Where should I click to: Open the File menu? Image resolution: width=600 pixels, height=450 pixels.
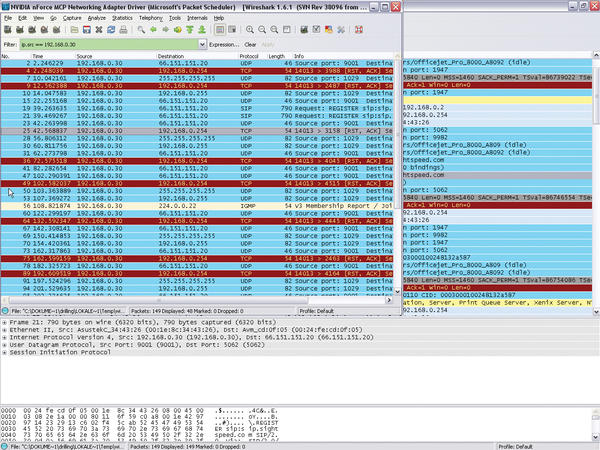point(8,18)
